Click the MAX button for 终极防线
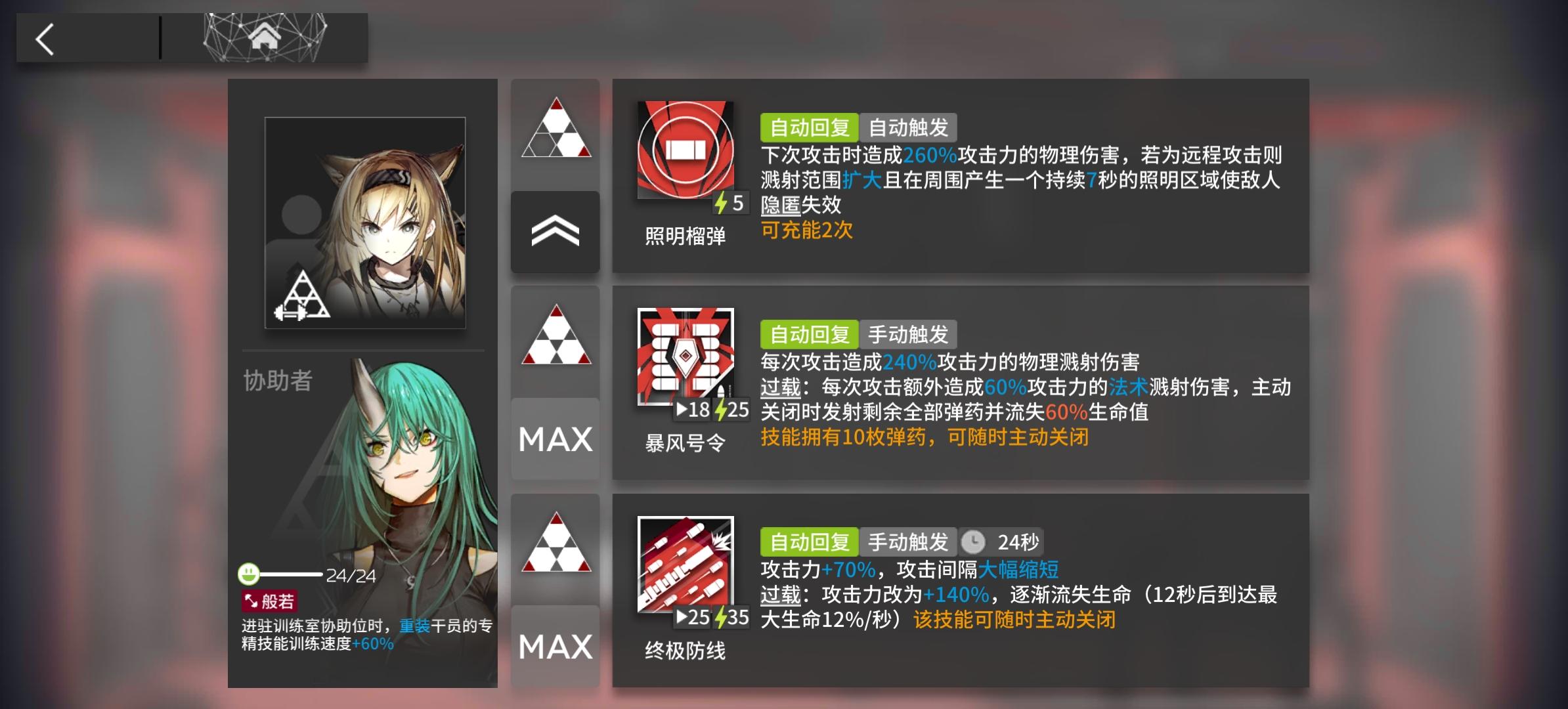 pyautogui.click(x=555, y=646)
